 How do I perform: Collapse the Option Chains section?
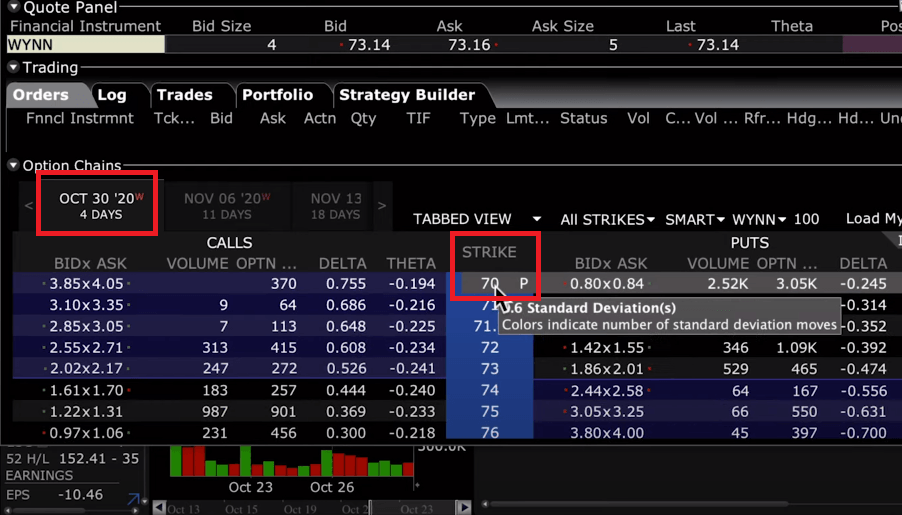tap(13, 166)
